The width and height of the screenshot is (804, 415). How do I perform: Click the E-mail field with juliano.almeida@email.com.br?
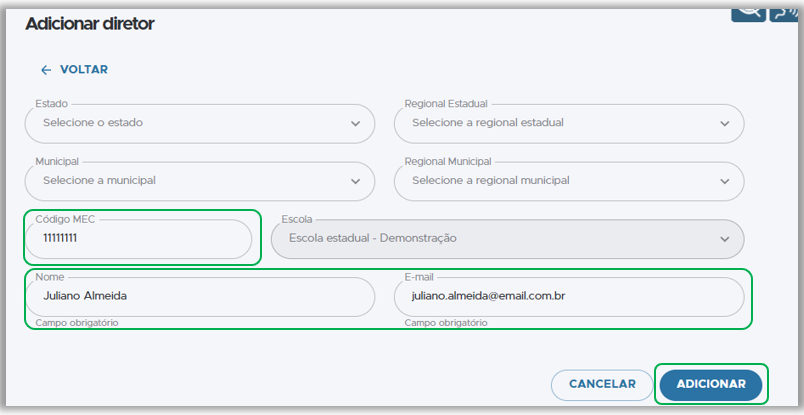point(569,297)
